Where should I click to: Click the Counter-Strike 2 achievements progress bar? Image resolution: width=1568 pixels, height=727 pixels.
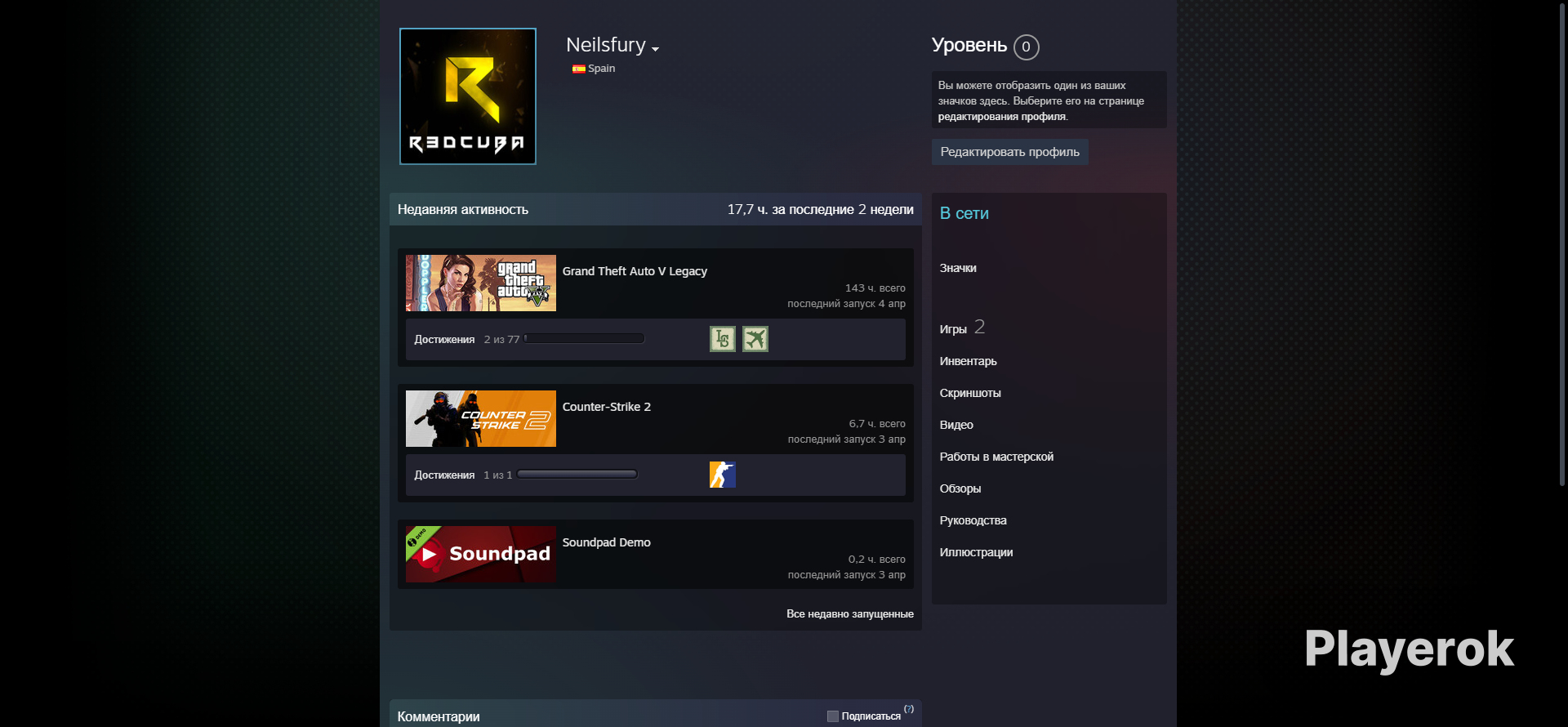pos(577,475)
